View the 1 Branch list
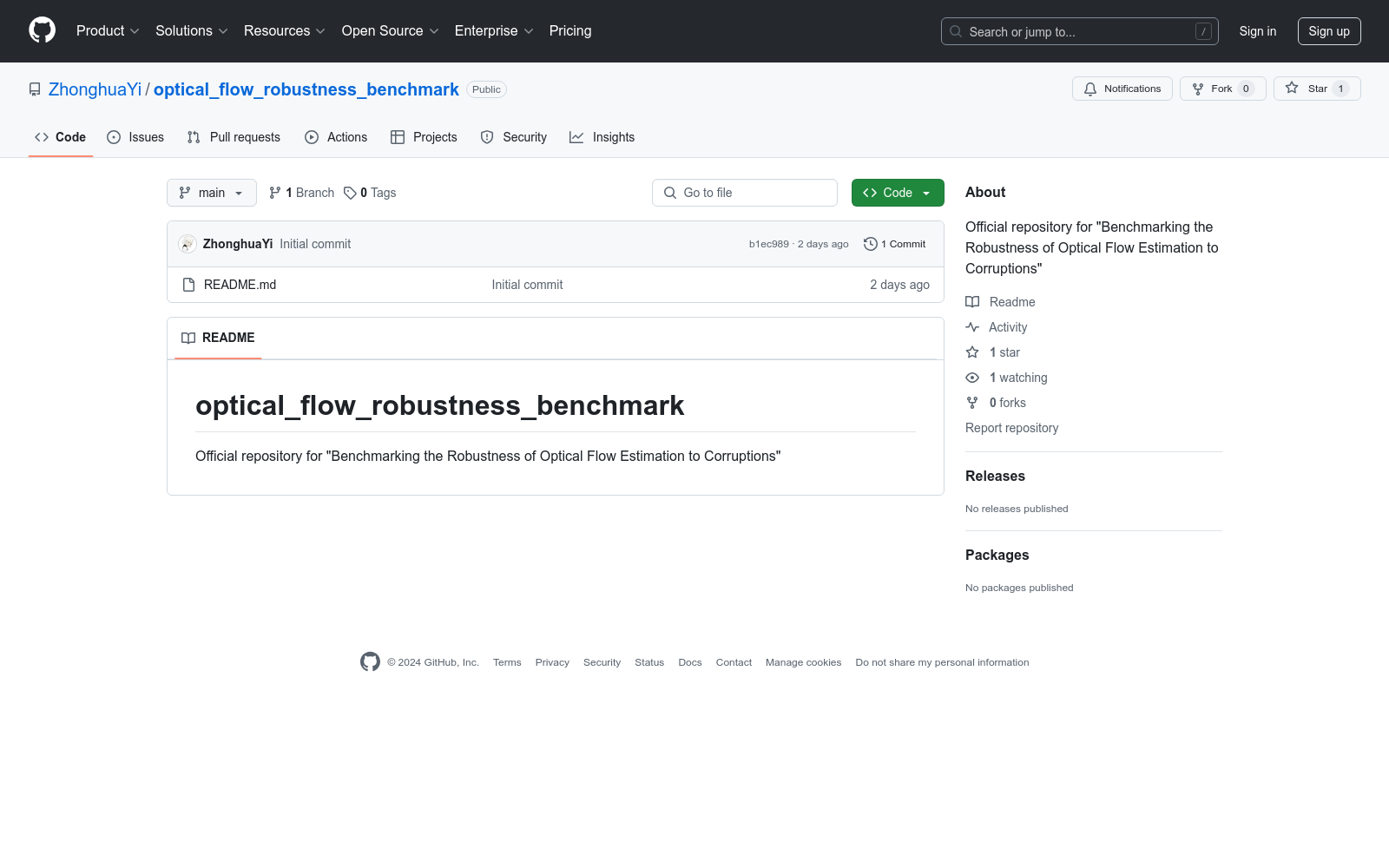This screenshot has width=1389, height=868. [301, 193]
